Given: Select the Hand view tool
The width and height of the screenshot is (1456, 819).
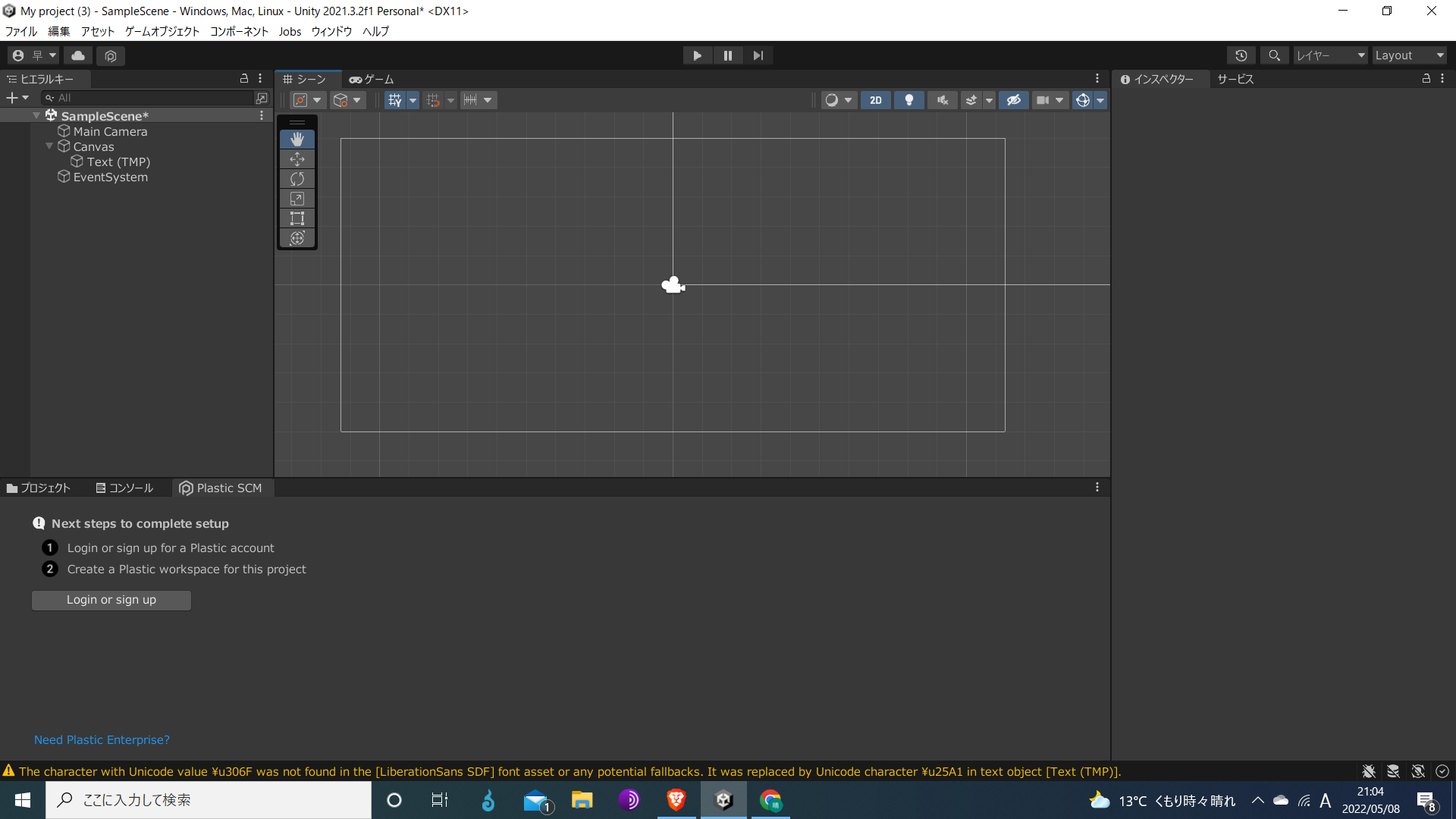Looking at the screenshot, I should click(x=297, y=139).
